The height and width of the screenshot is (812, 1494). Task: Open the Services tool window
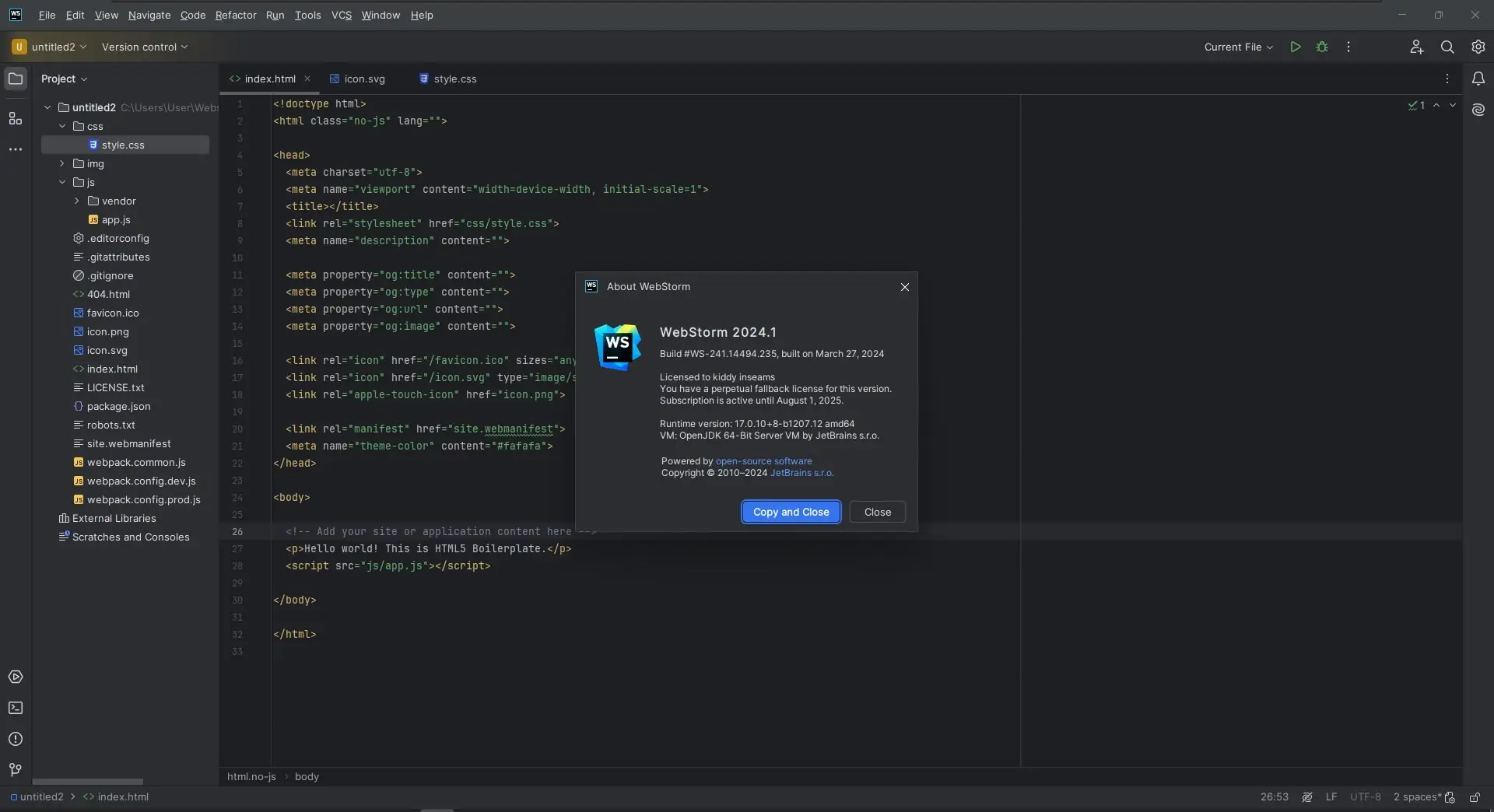[16, 677]
